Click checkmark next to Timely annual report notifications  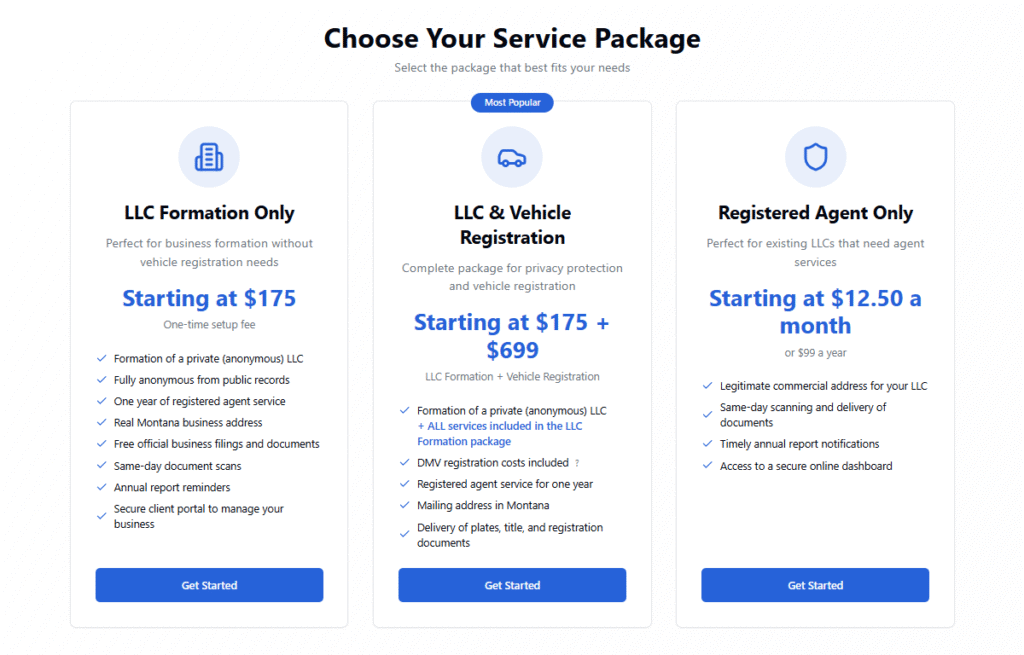pos(707,443)
